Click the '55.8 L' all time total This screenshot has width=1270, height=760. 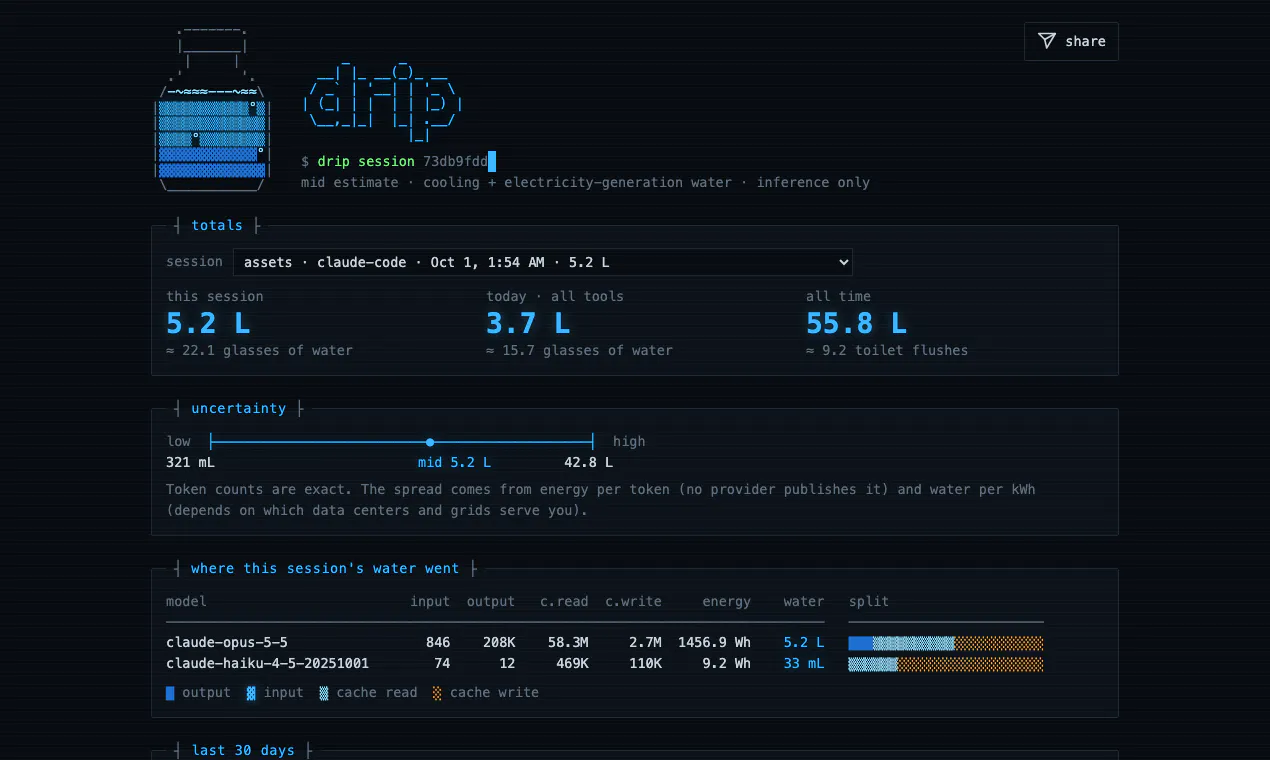pyautogui.click(x=856, y=323)
